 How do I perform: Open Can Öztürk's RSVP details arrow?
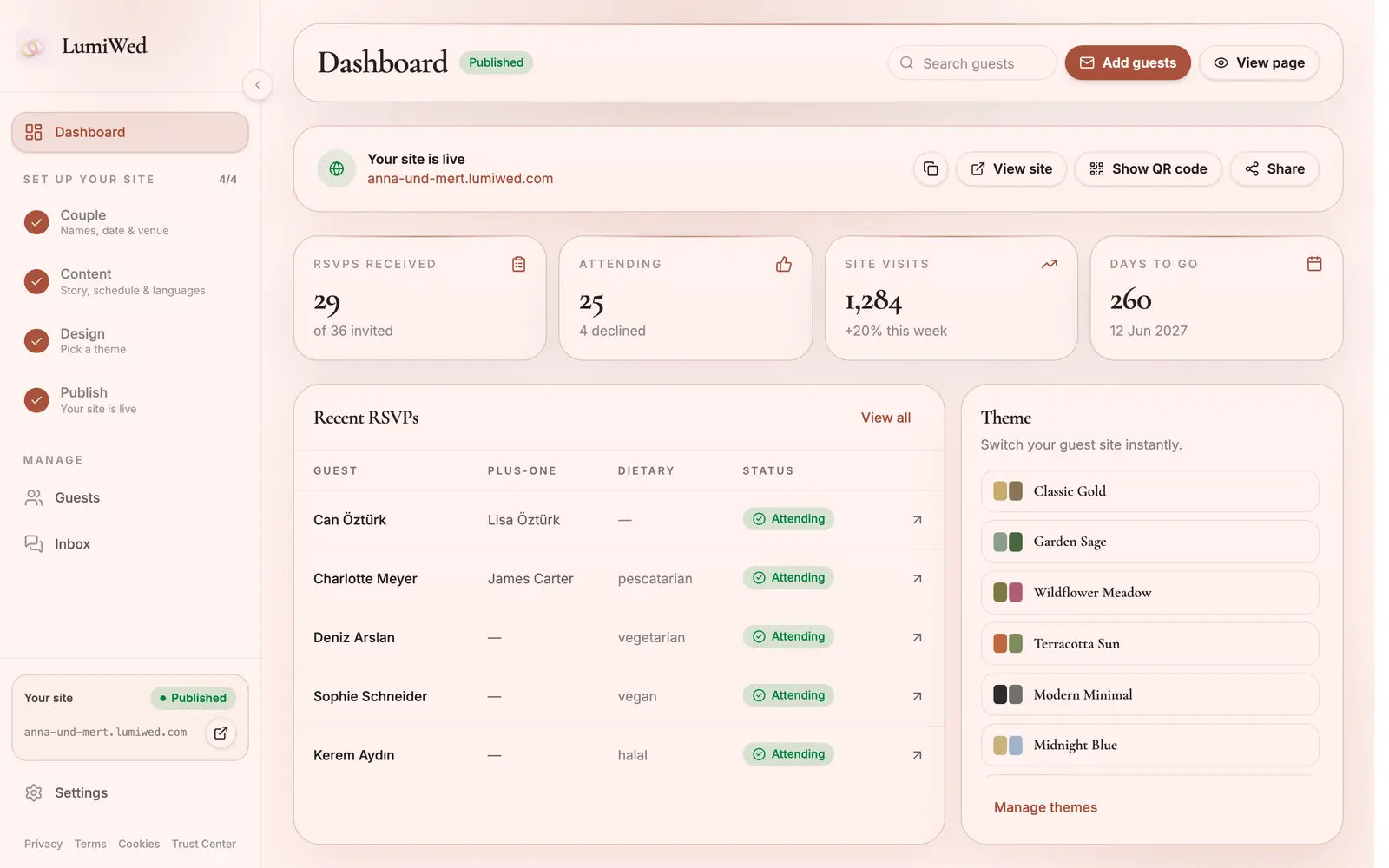pos(917,520)
